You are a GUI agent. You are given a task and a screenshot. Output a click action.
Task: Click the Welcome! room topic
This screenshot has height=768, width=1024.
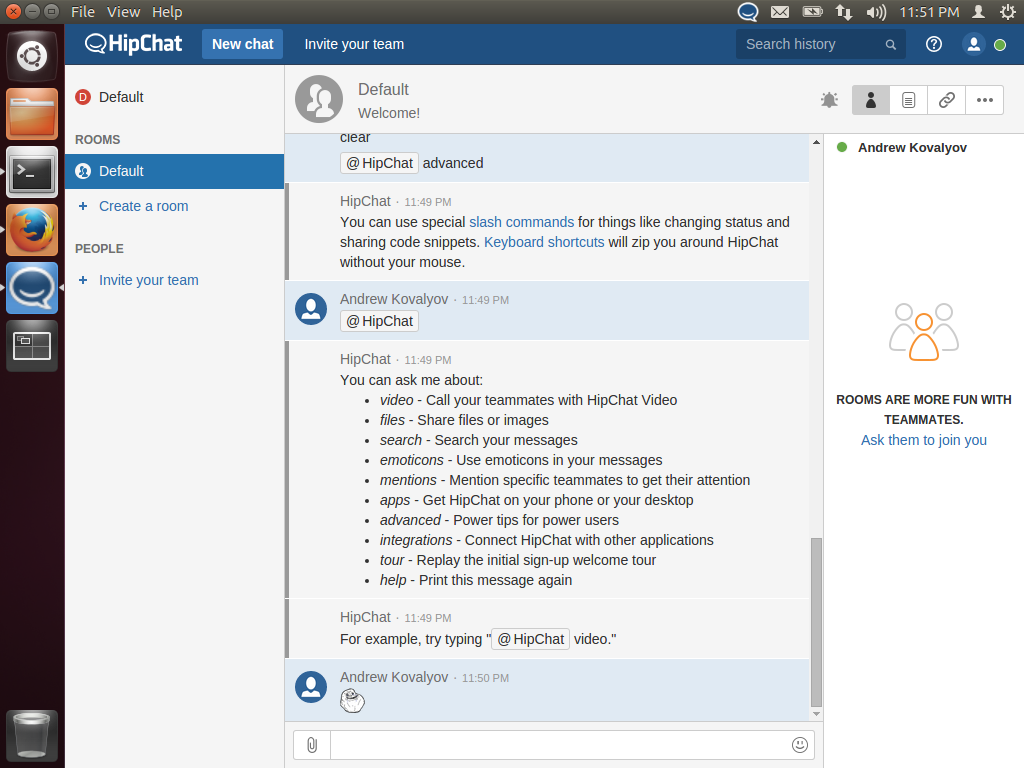pyautogui.click(x=389, y=113)
